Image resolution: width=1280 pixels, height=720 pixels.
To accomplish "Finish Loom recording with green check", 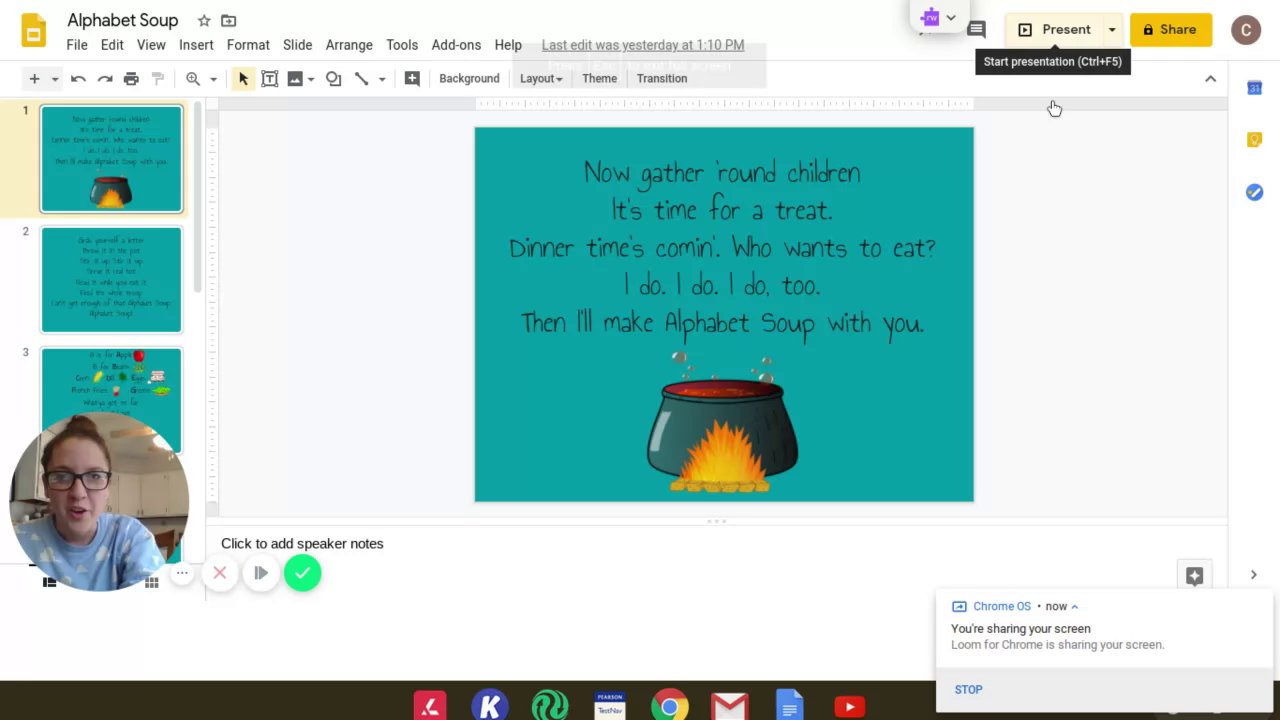I will (x=302, y=573).
